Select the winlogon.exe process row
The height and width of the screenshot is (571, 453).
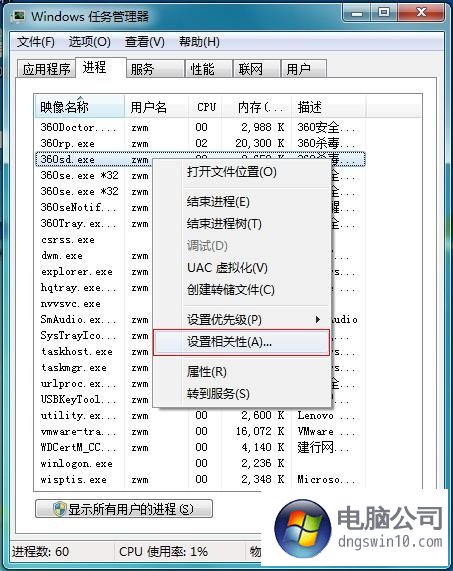[x=200, y=464]
